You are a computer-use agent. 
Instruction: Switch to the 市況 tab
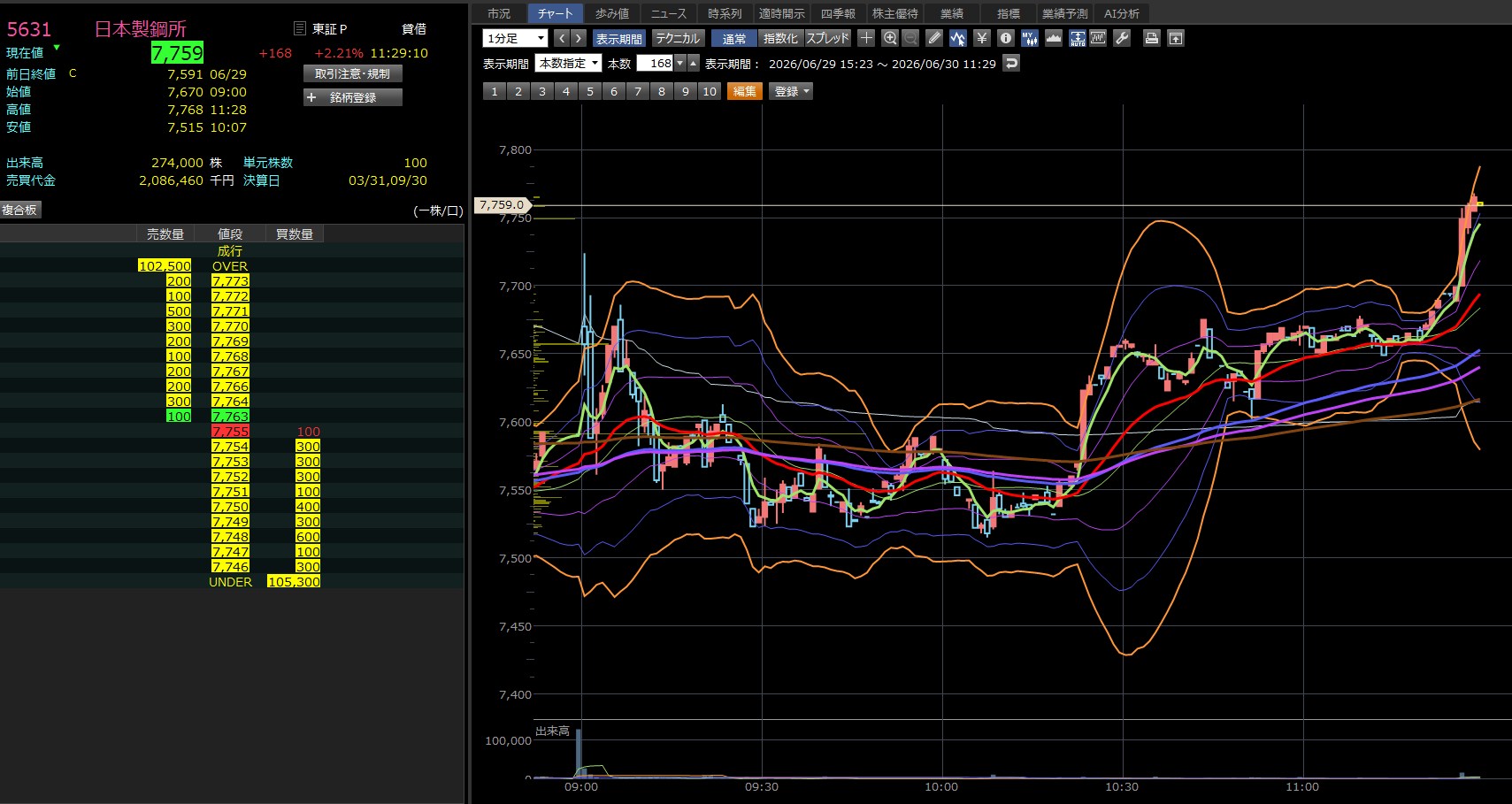click(499, 13)
